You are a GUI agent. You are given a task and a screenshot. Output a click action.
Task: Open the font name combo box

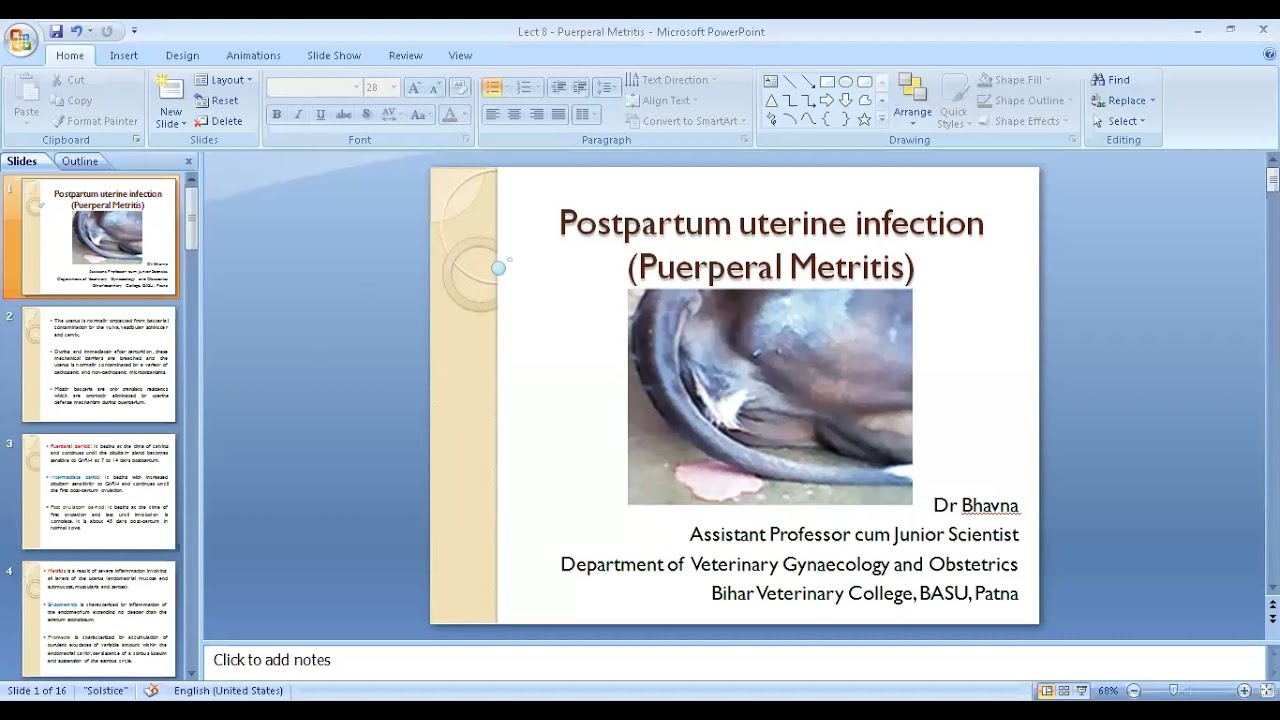[x=314, y=88]
